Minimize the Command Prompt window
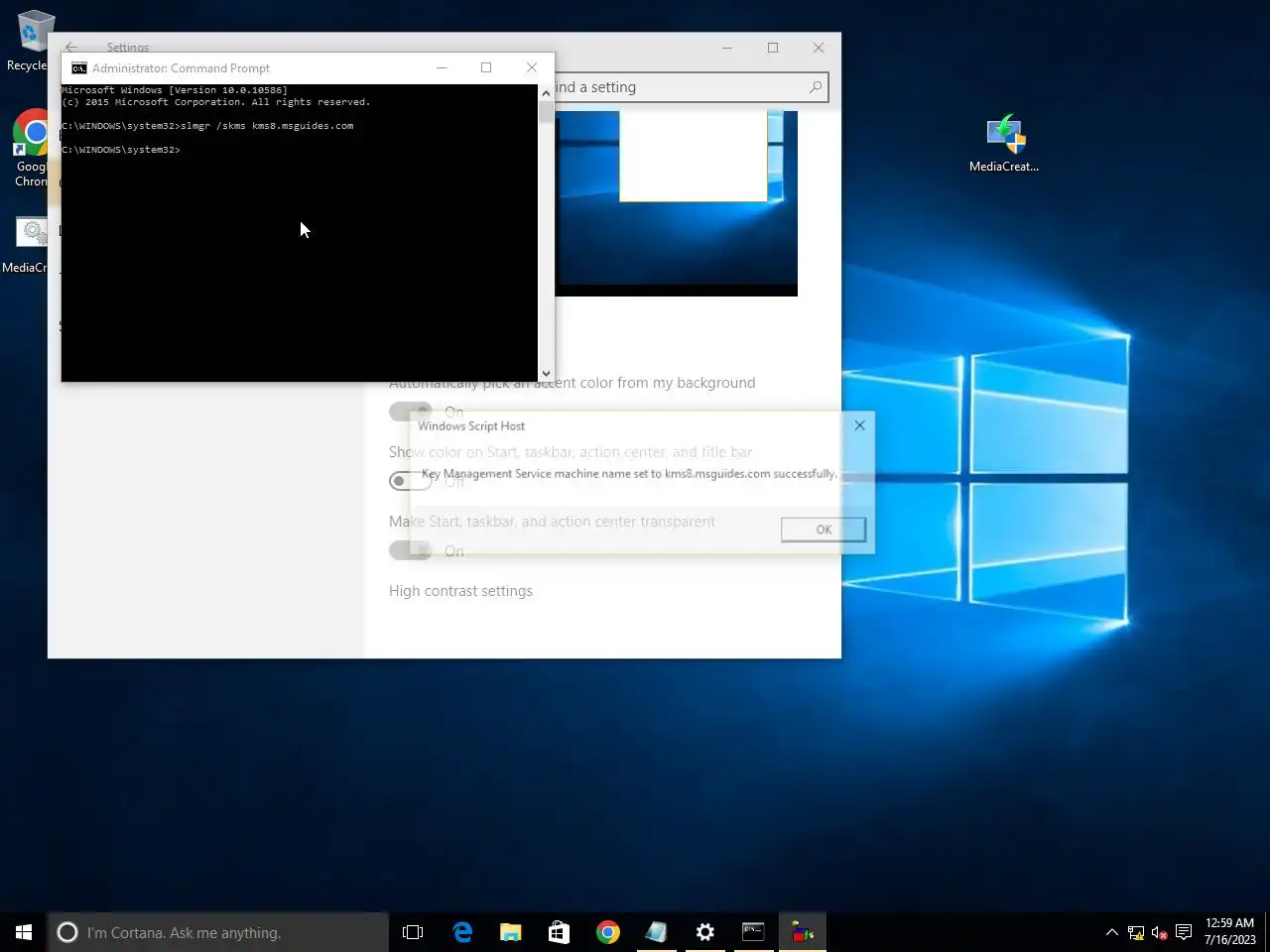Screen dimensions: 1270x952 (442, 67)
